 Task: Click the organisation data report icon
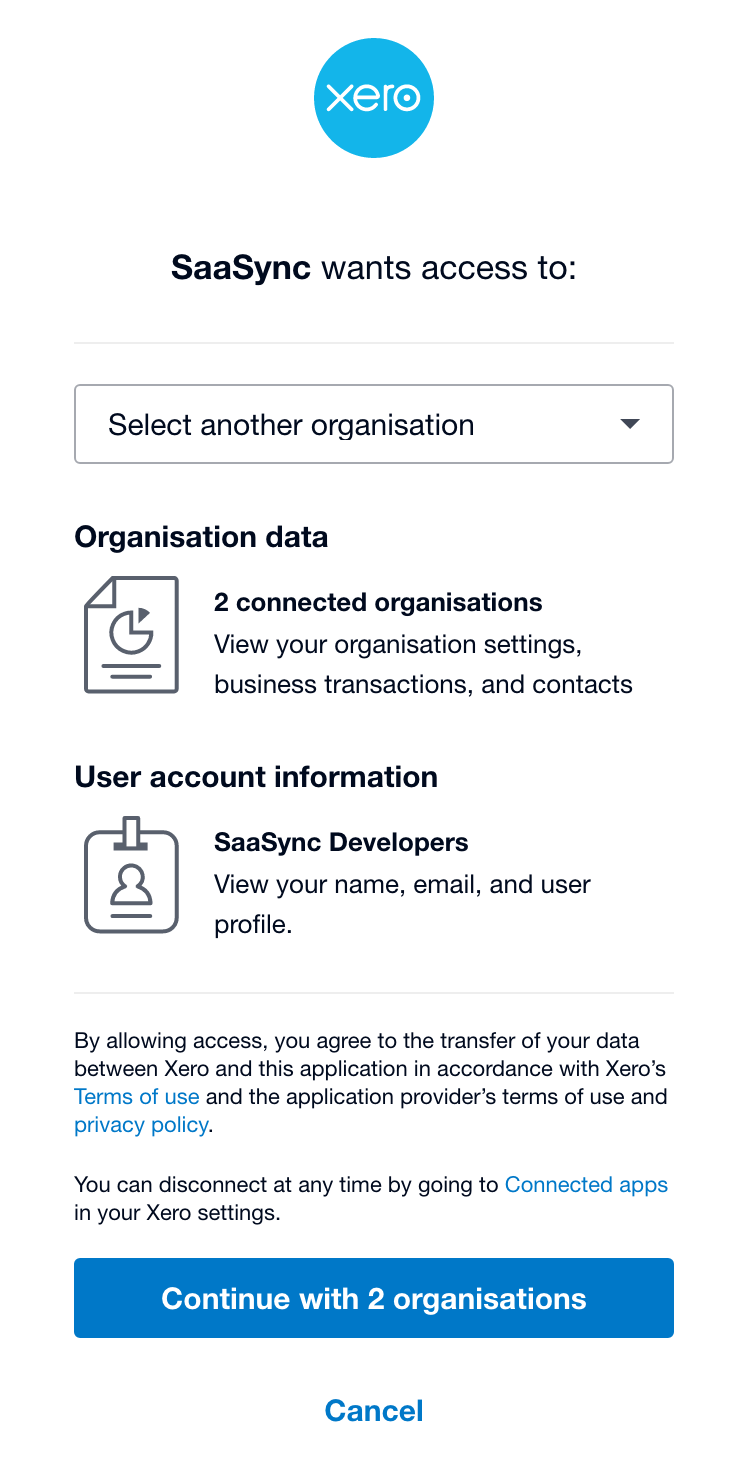click(132, 635)
